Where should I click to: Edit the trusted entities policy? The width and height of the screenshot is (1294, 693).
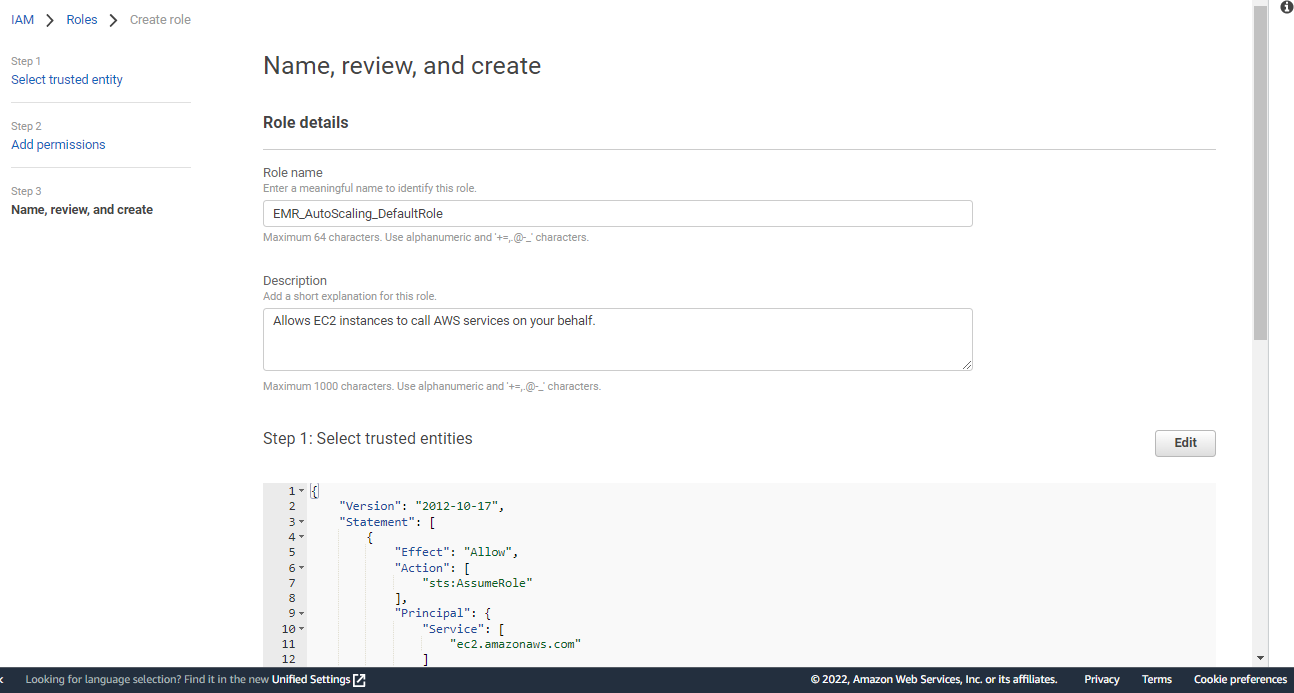pos(1185,443)
